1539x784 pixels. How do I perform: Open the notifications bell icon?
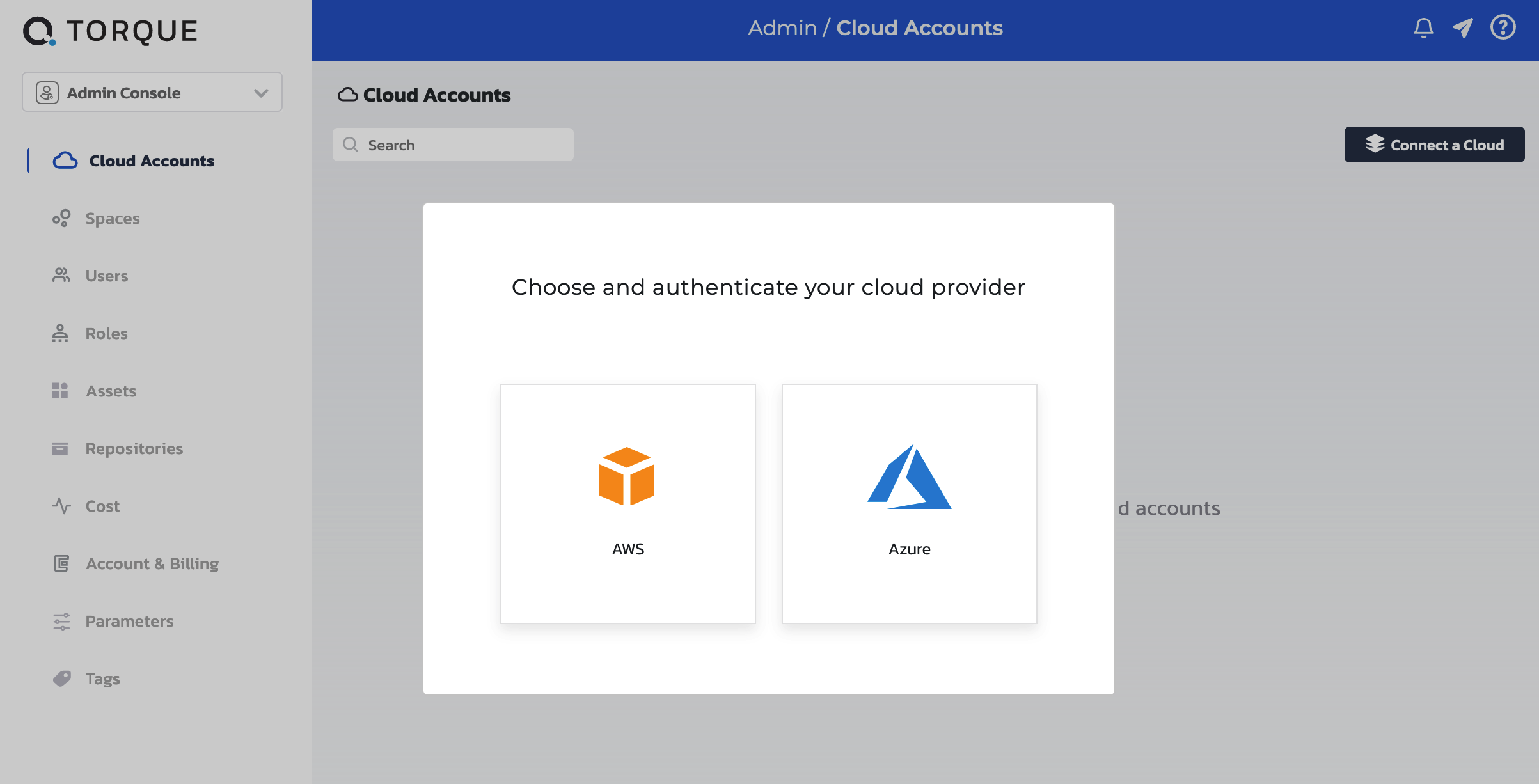pos(1424,28)
